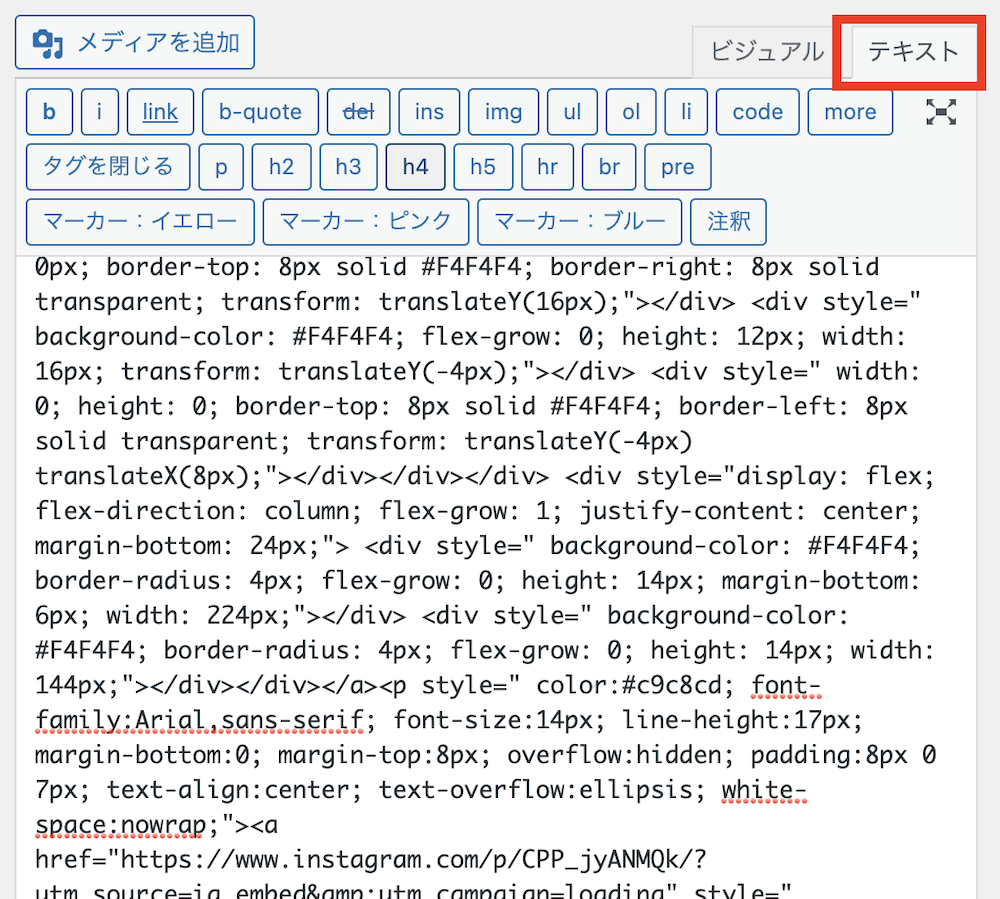Insert a blockquote with b-quote
The width and height of the screenshot is (1000, 899).
point(260,112)
